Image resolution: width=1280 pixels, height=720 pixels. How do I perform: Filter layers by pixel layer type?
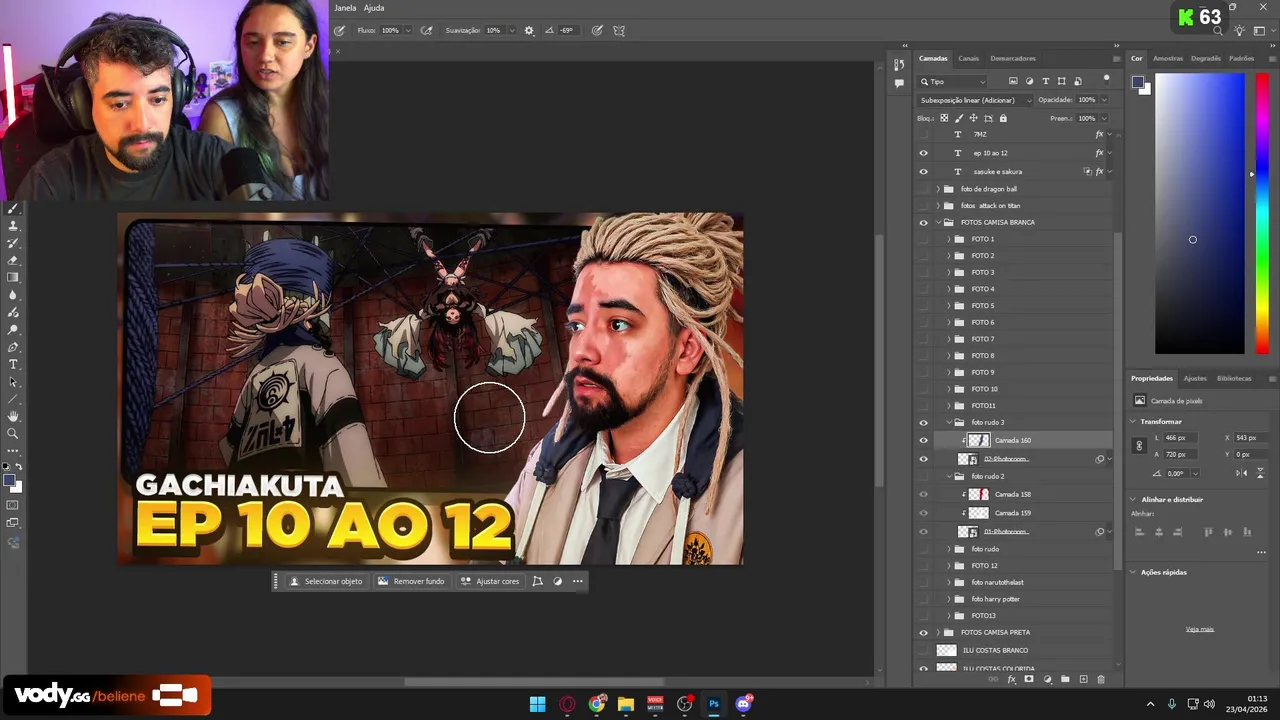pyautogui.click(x=1013, y=81)
